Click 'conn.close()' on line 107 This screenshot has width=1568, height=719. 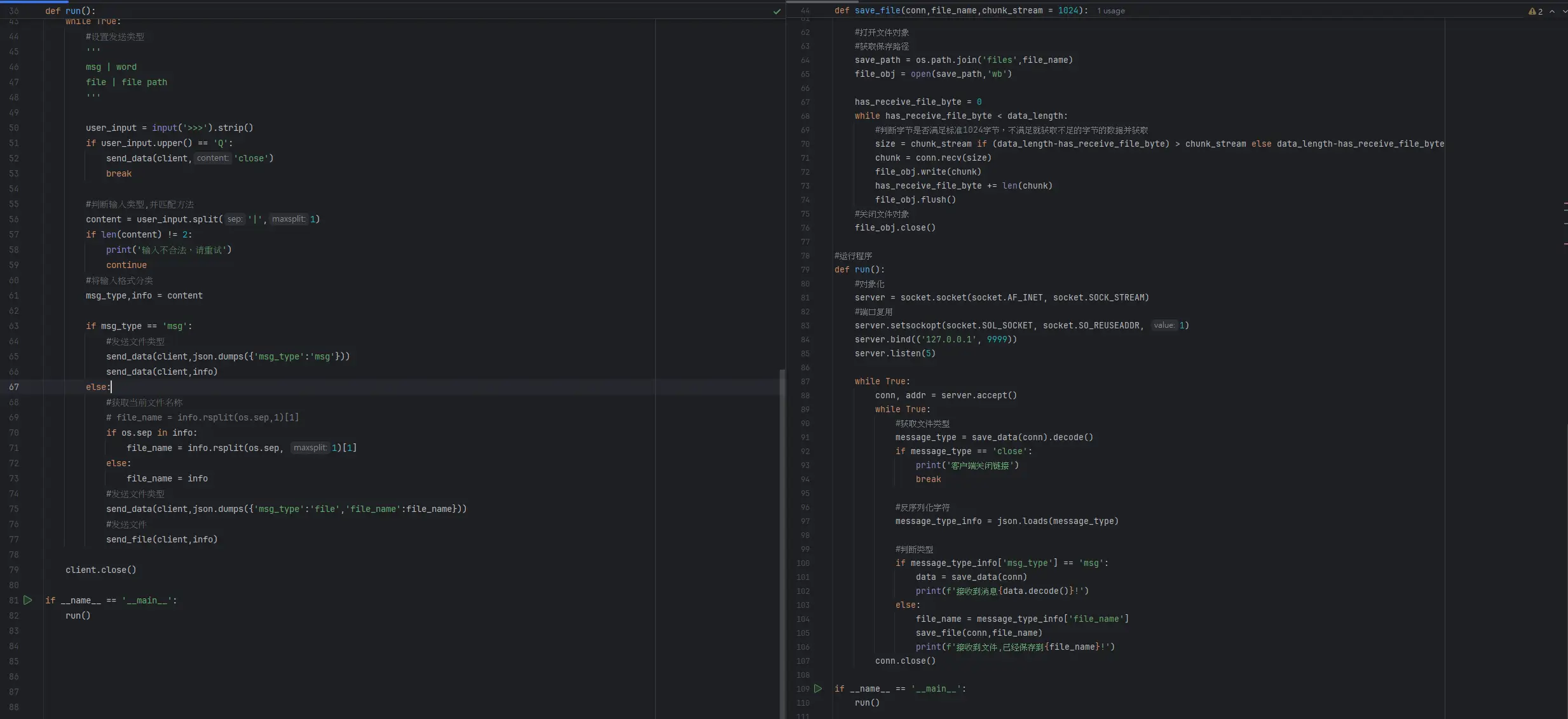tap(905, 661)
